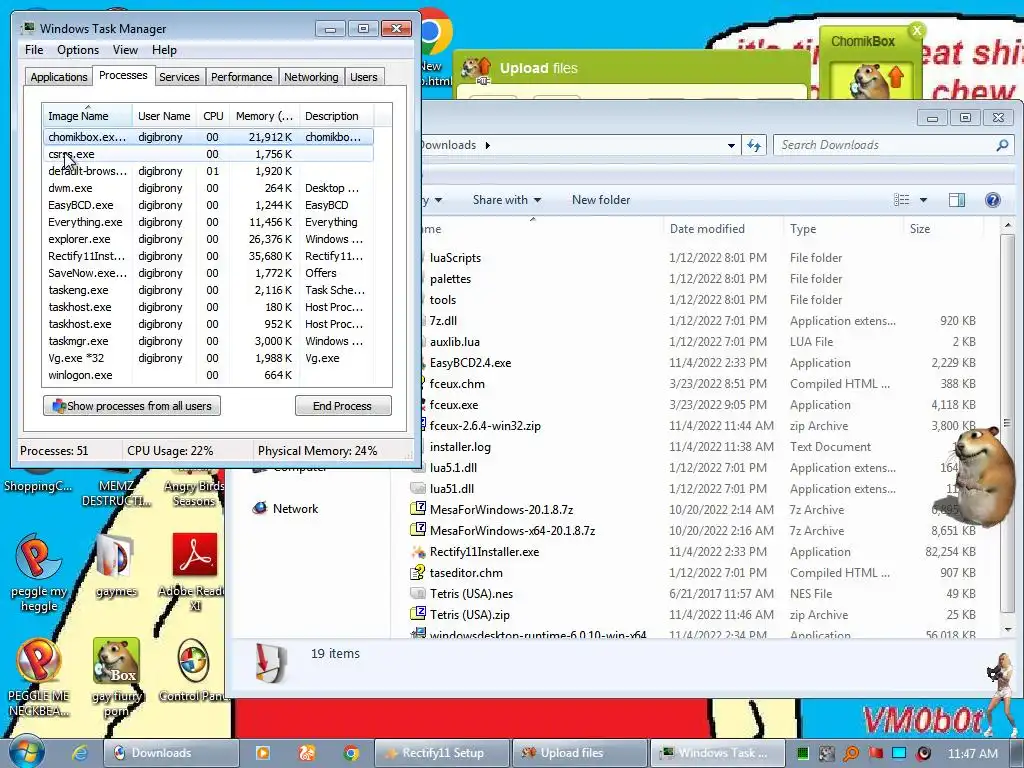Launch Internet Explorer from the taskbar
This screenshot has width=1024, height=768.
coord(80,753)
